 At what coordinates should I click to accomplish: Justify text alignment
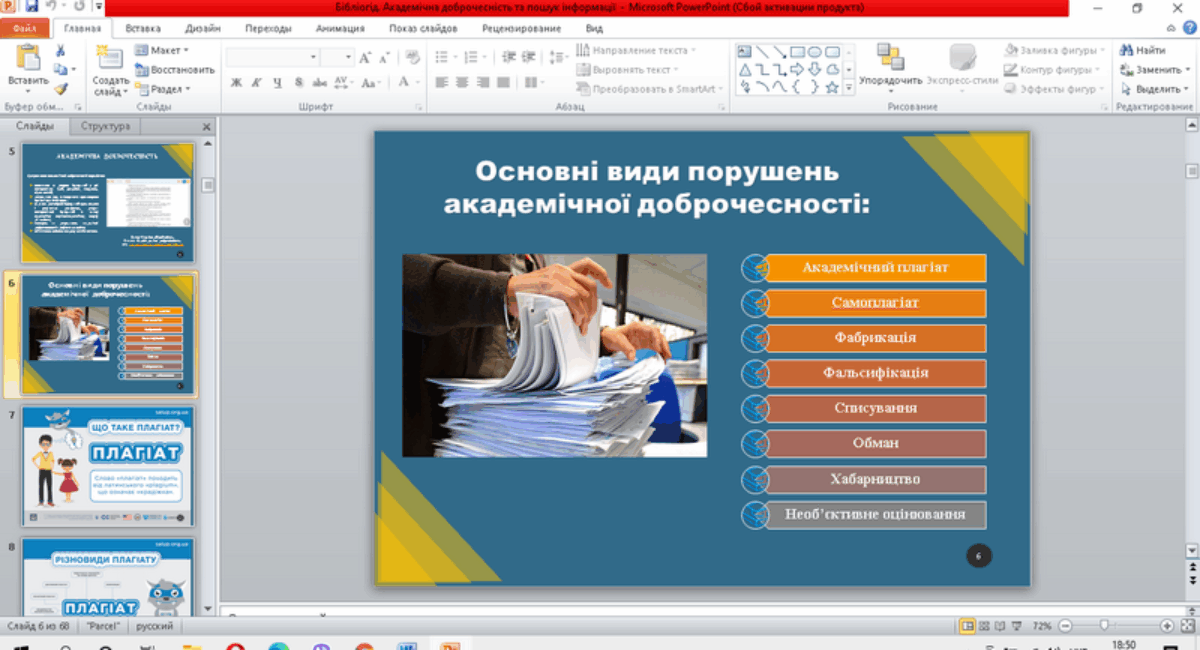click(x=505, y=83)
